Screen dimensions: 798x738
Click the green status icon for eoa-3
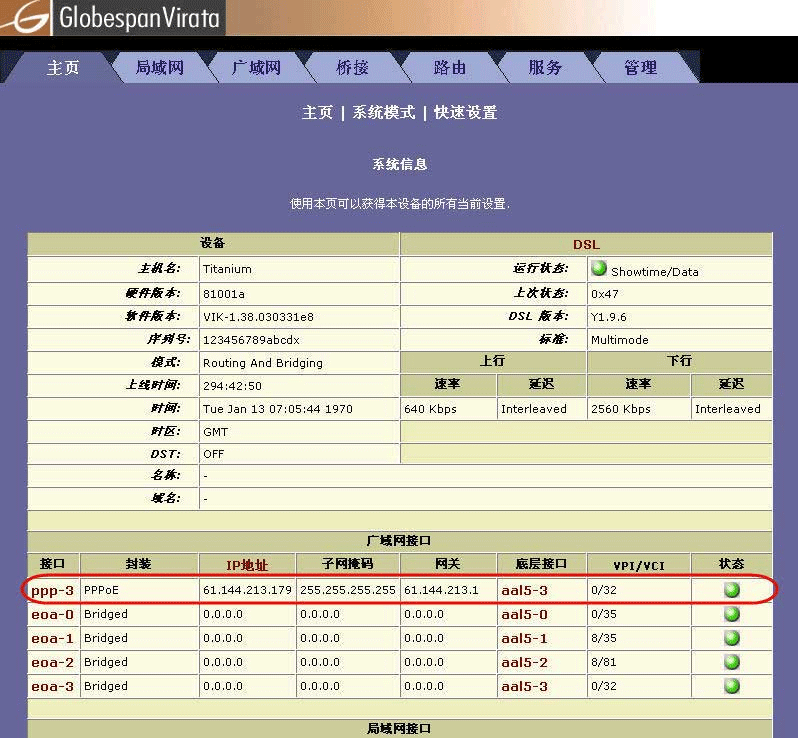[x=732, y=686]
